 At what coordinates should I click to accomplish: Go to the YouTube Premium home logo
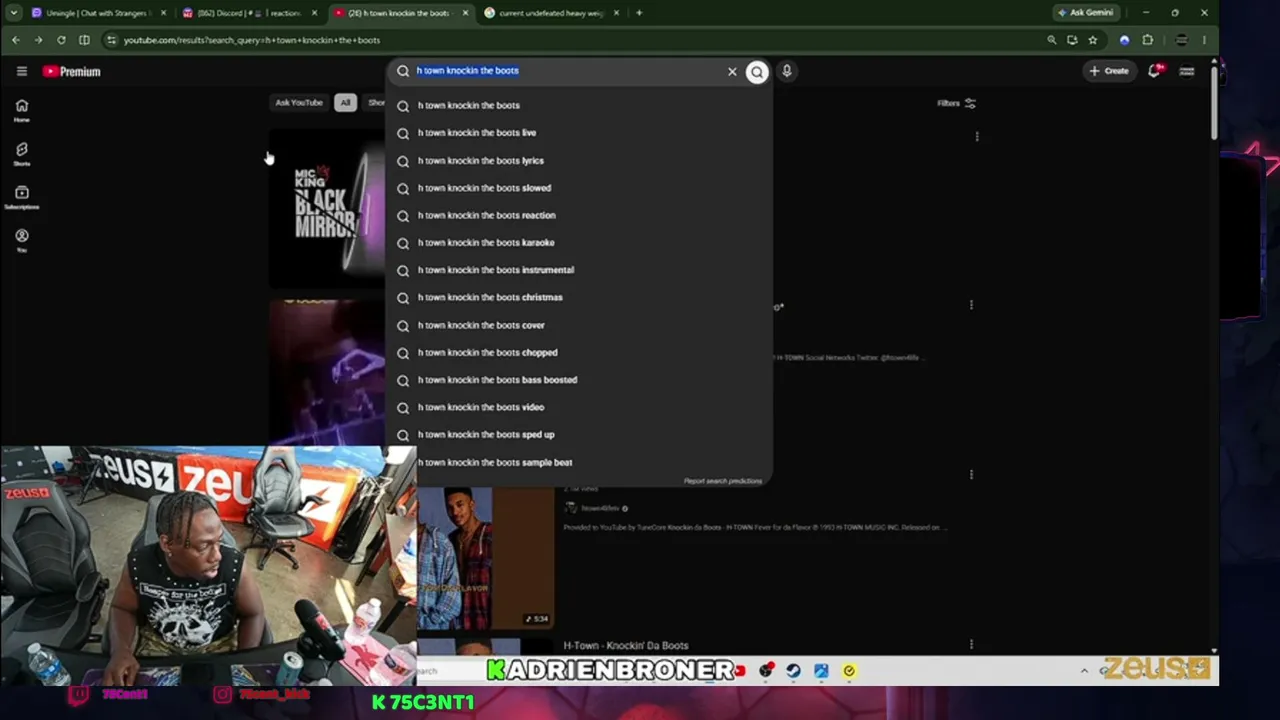click(71, 71)
